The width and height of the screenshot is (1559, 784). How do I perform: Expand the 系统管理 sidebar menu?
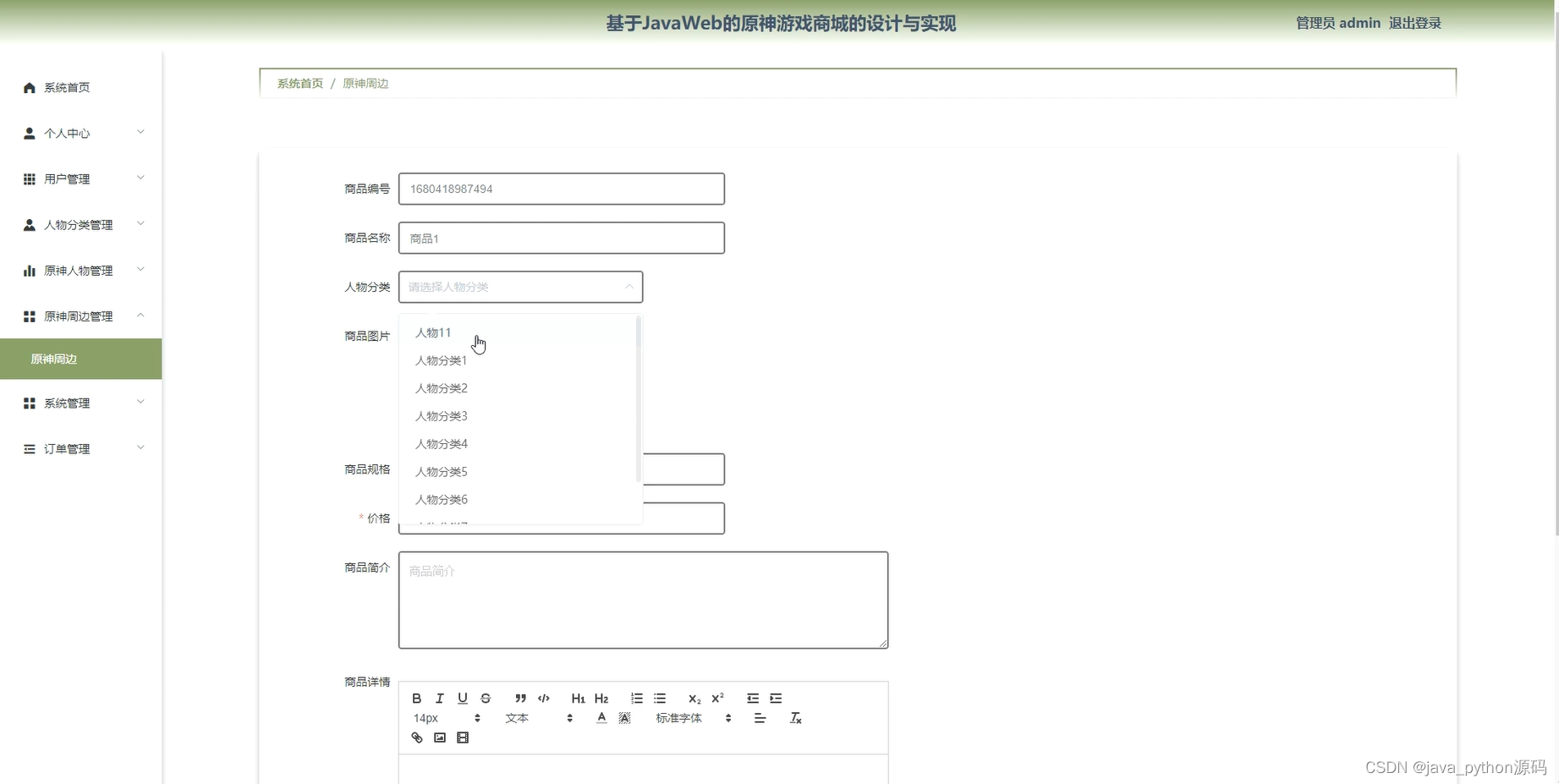[81, 403]
